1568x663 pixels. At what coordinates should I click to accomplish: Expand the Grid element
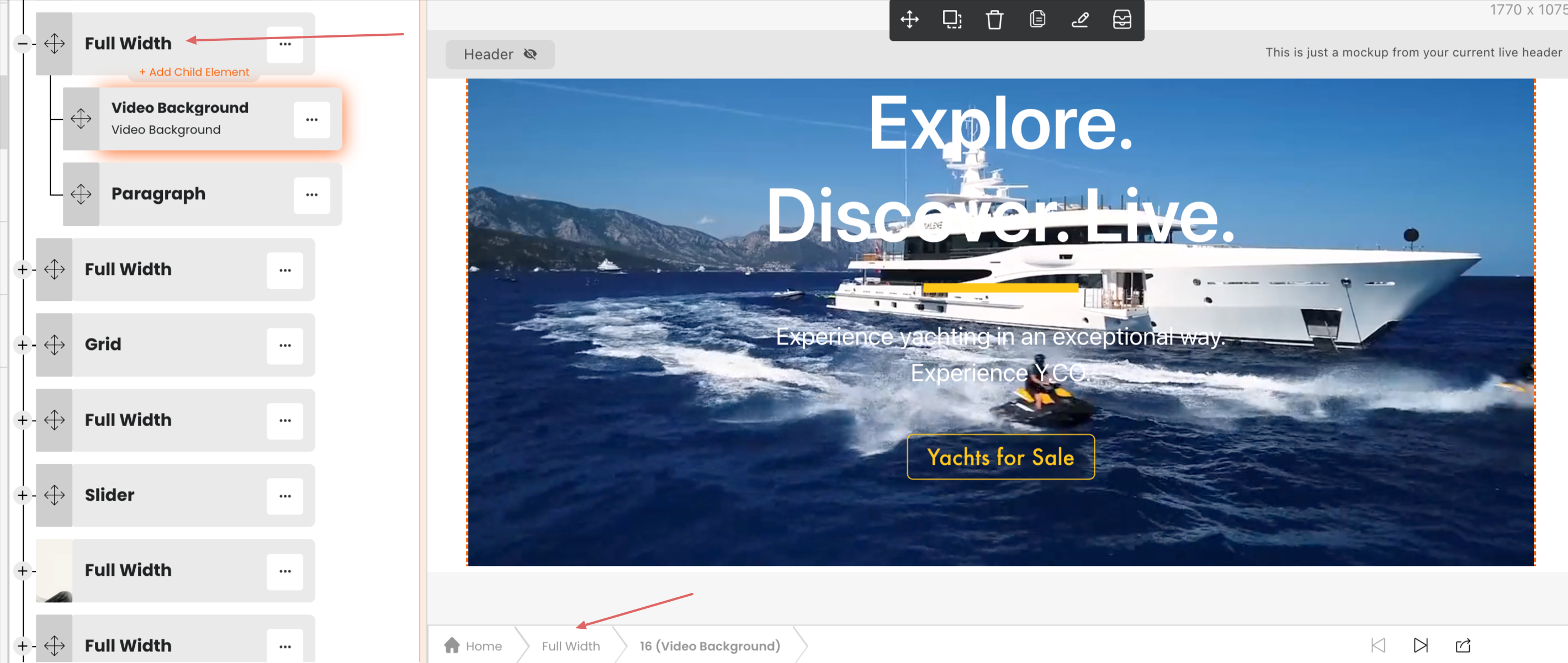[x=23, y=345]
